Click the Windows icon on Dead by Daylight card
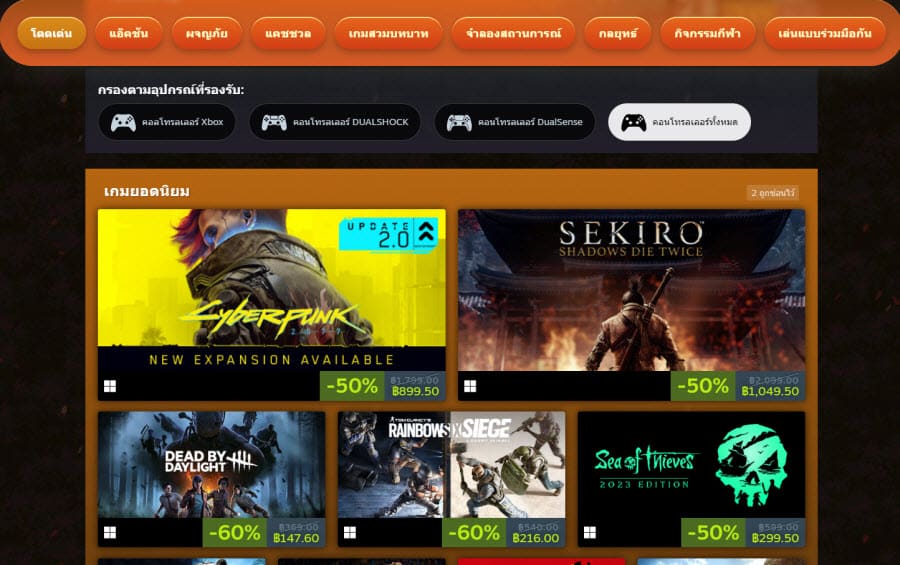The width and height of the screenshot is (900, 565). tap(110, 532)
